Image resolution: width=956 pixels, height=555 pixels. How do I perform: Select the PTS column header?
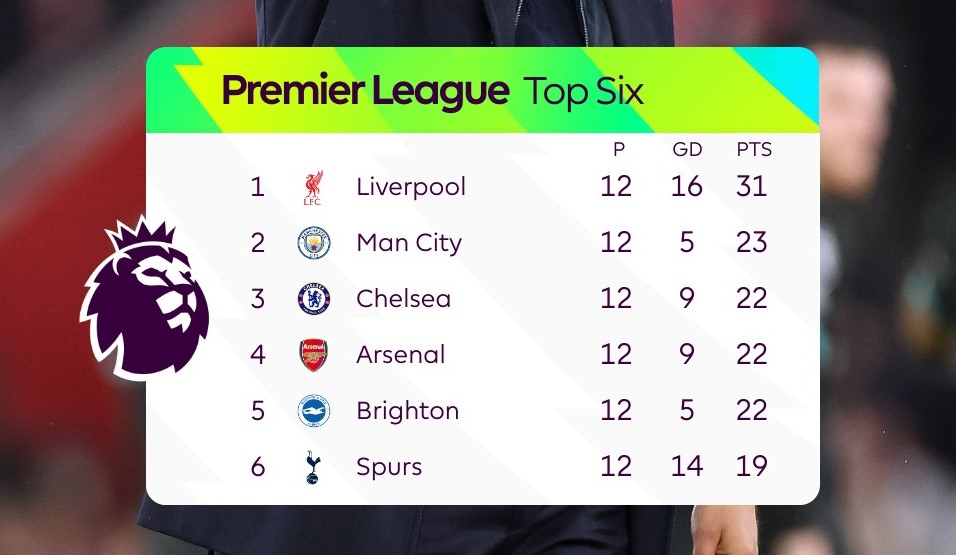click(x=754, y=149)
